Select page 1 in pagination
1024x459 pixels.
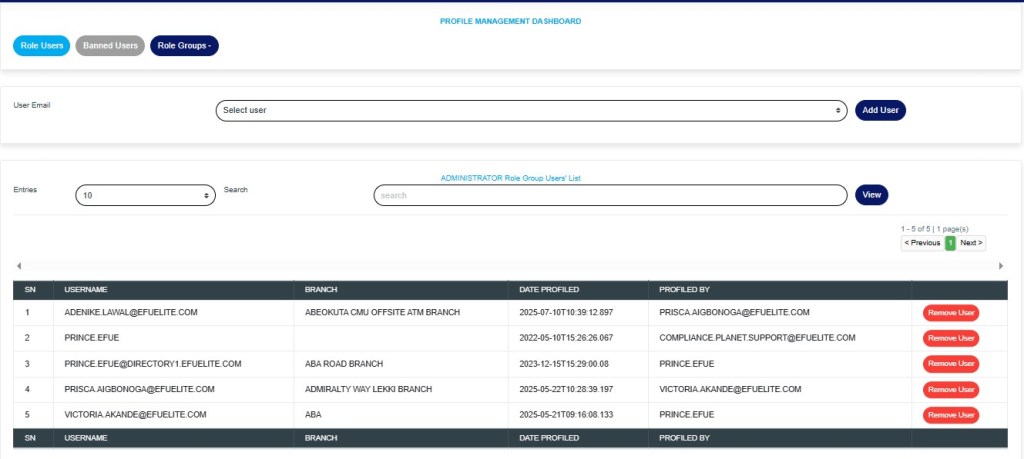951,243
